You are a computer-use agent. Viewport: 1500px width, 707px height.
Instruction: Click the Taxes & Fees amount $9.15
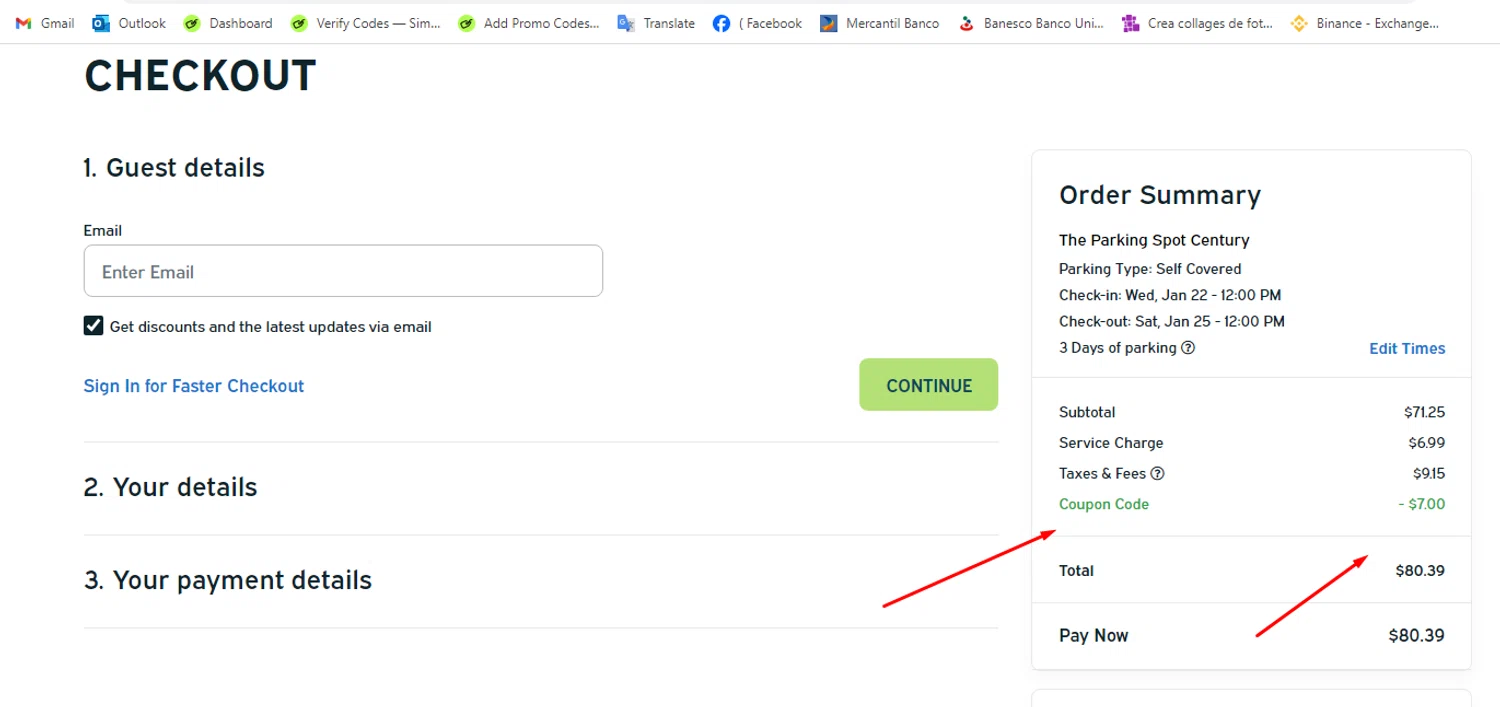(x=1428, y=474)
